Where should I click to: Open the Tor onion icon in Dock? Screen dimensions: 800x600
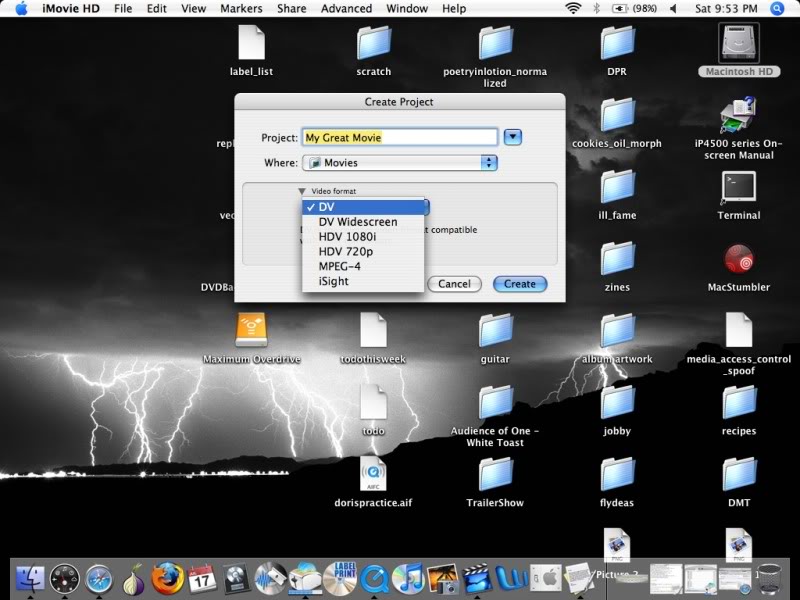pyautogui.click(x=134, y=579)
